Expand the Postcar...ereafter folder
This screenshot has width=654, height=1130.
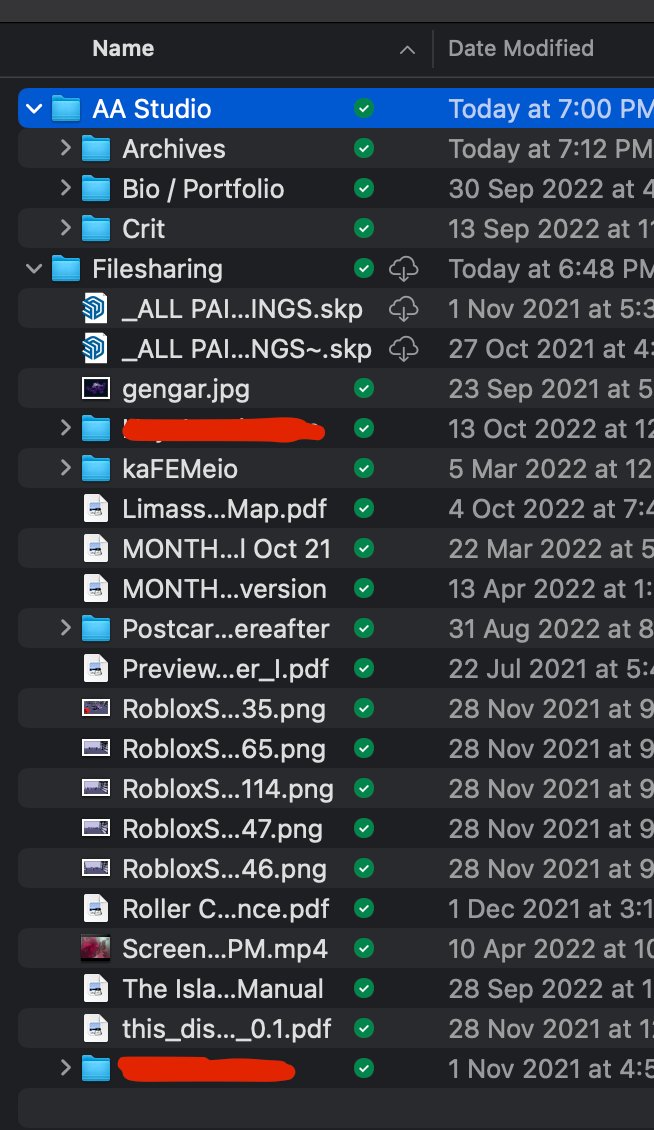tap(65, 628)
